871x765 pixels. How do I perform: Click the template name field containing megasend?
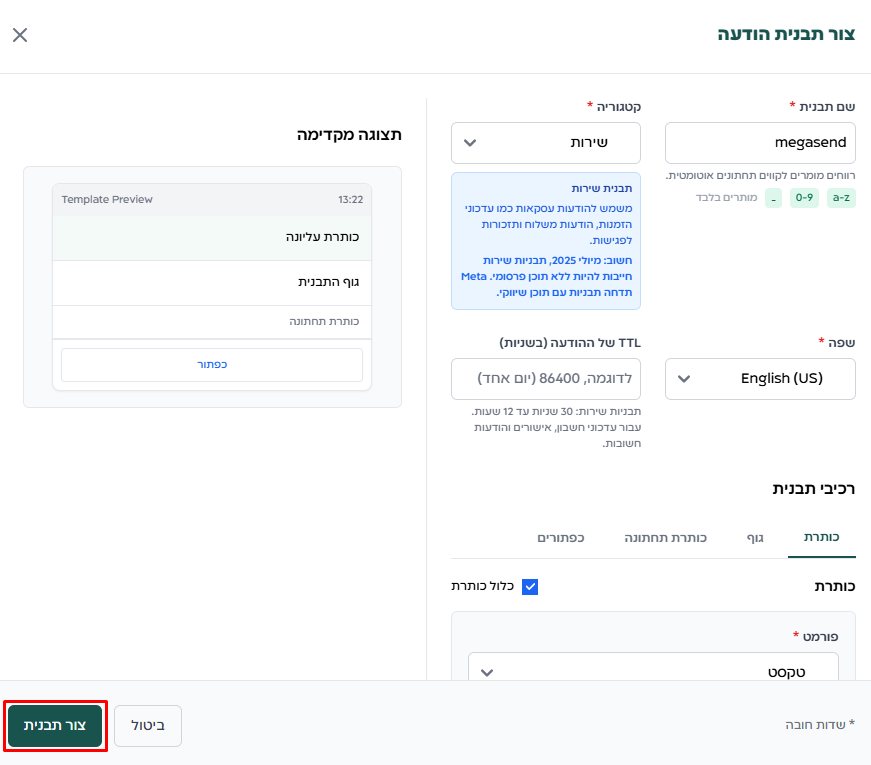click(x=760, y=143)
